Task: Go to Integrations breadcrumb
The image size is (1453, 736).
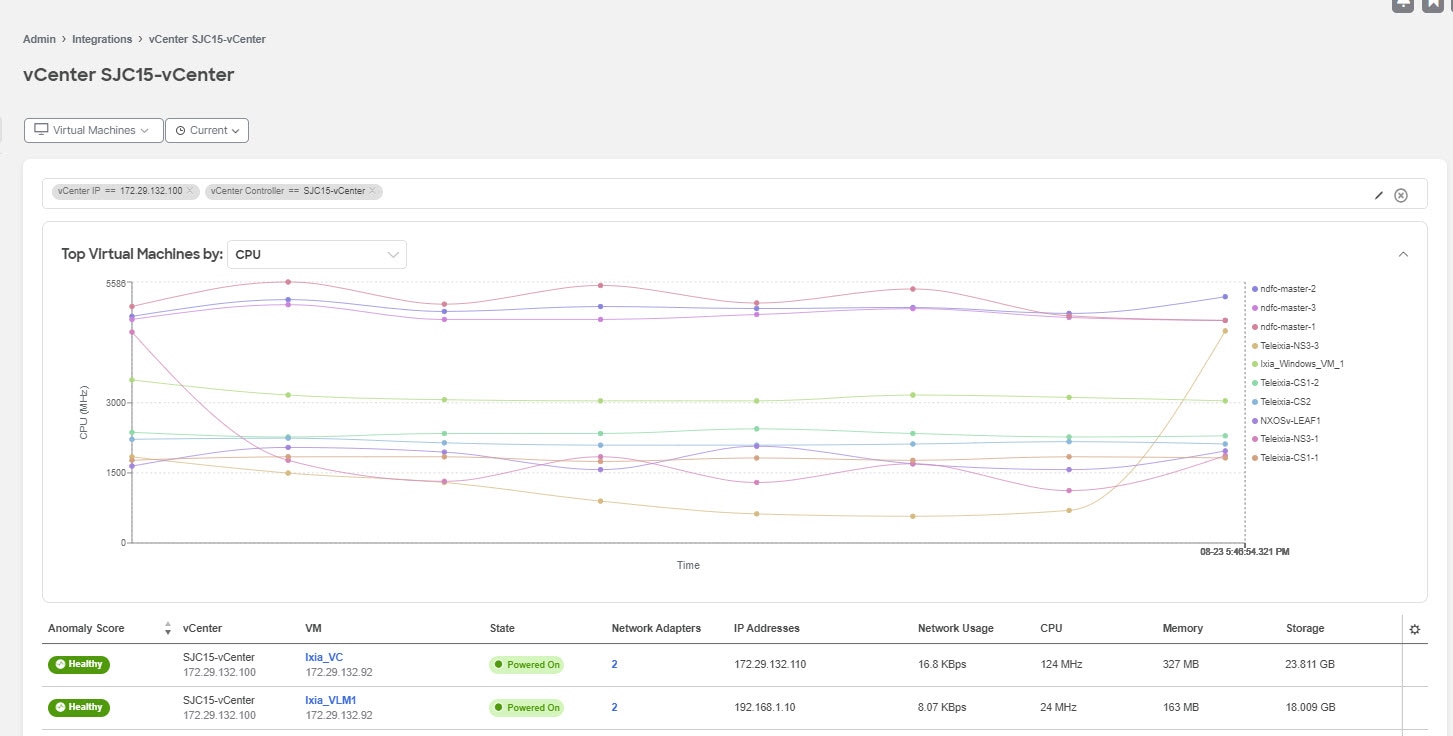Action: pyautogui.click(x=102, y=39)
